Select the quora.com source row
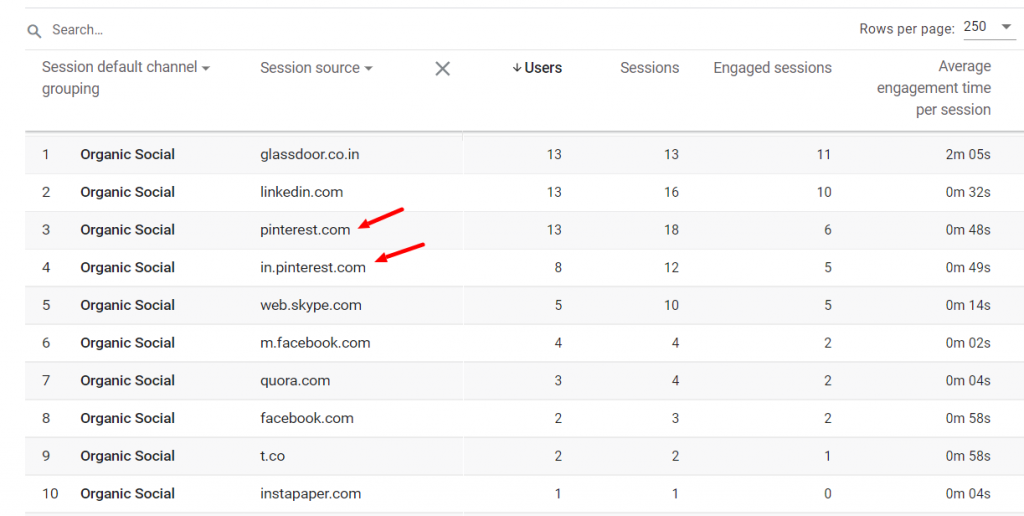The height and width of the screenshot is (516, 1024). [295, 380]
